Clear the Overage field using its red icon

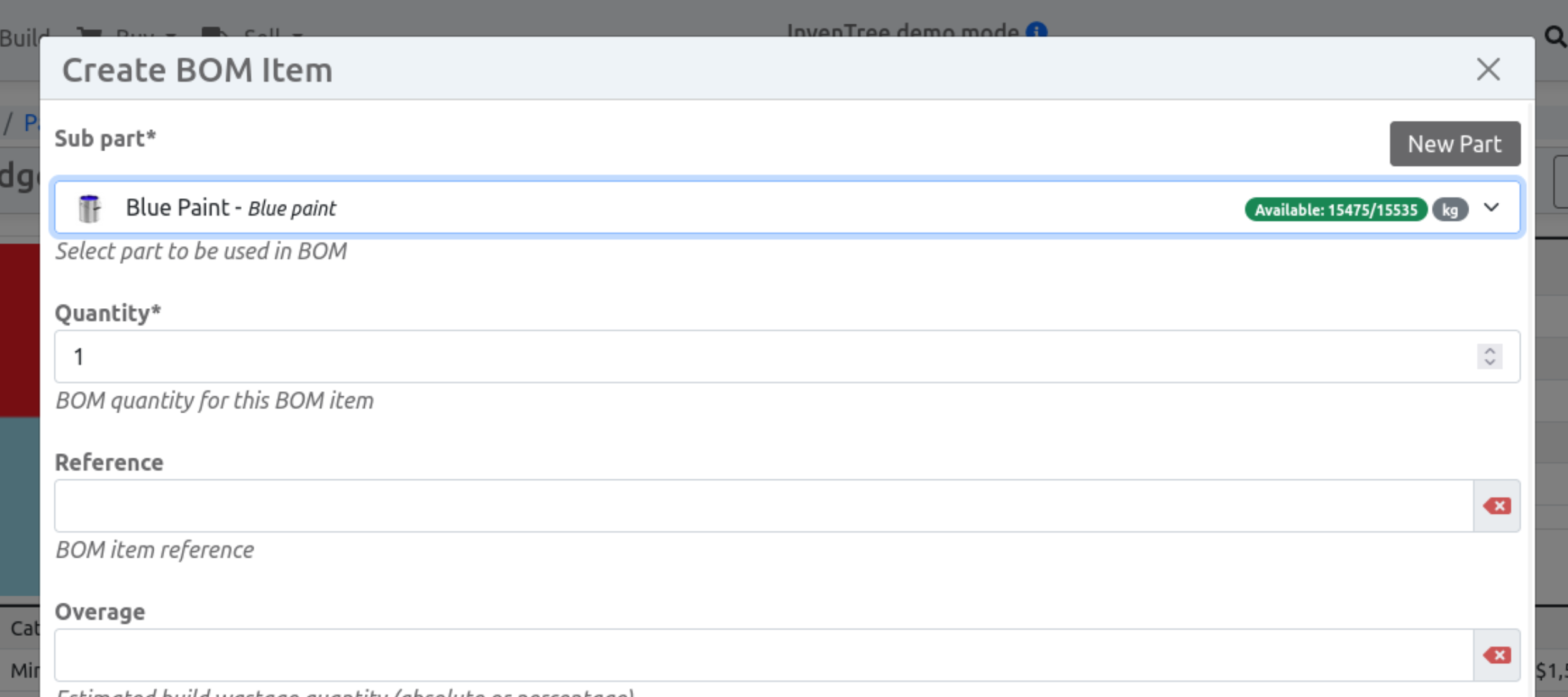pyautogui.click(x=1497, y=654)
